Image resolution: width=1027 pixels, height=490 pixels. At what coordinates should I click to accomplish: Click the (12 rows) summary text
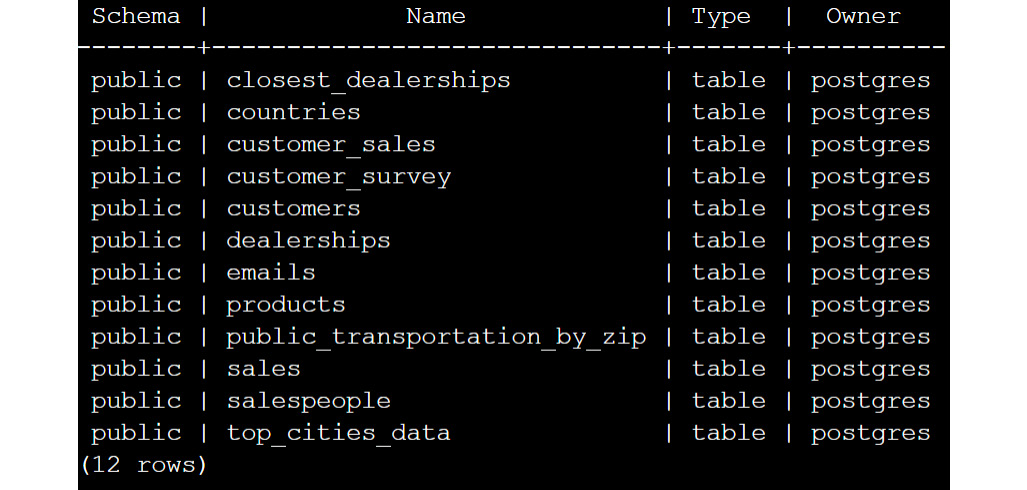(143, 465)
